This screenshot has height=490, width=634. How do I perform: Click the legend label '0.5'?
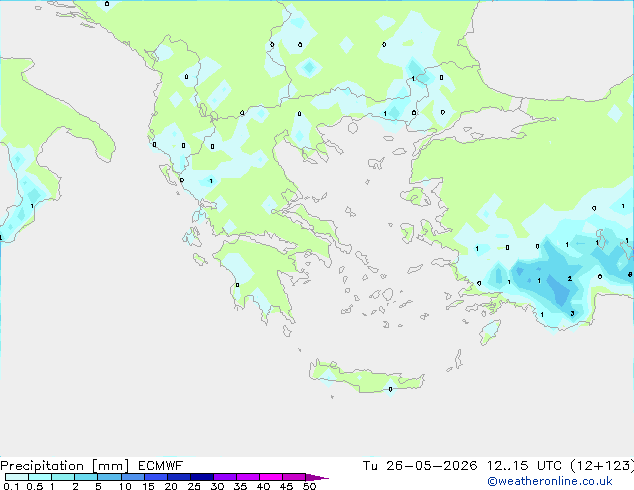[35, 486]
